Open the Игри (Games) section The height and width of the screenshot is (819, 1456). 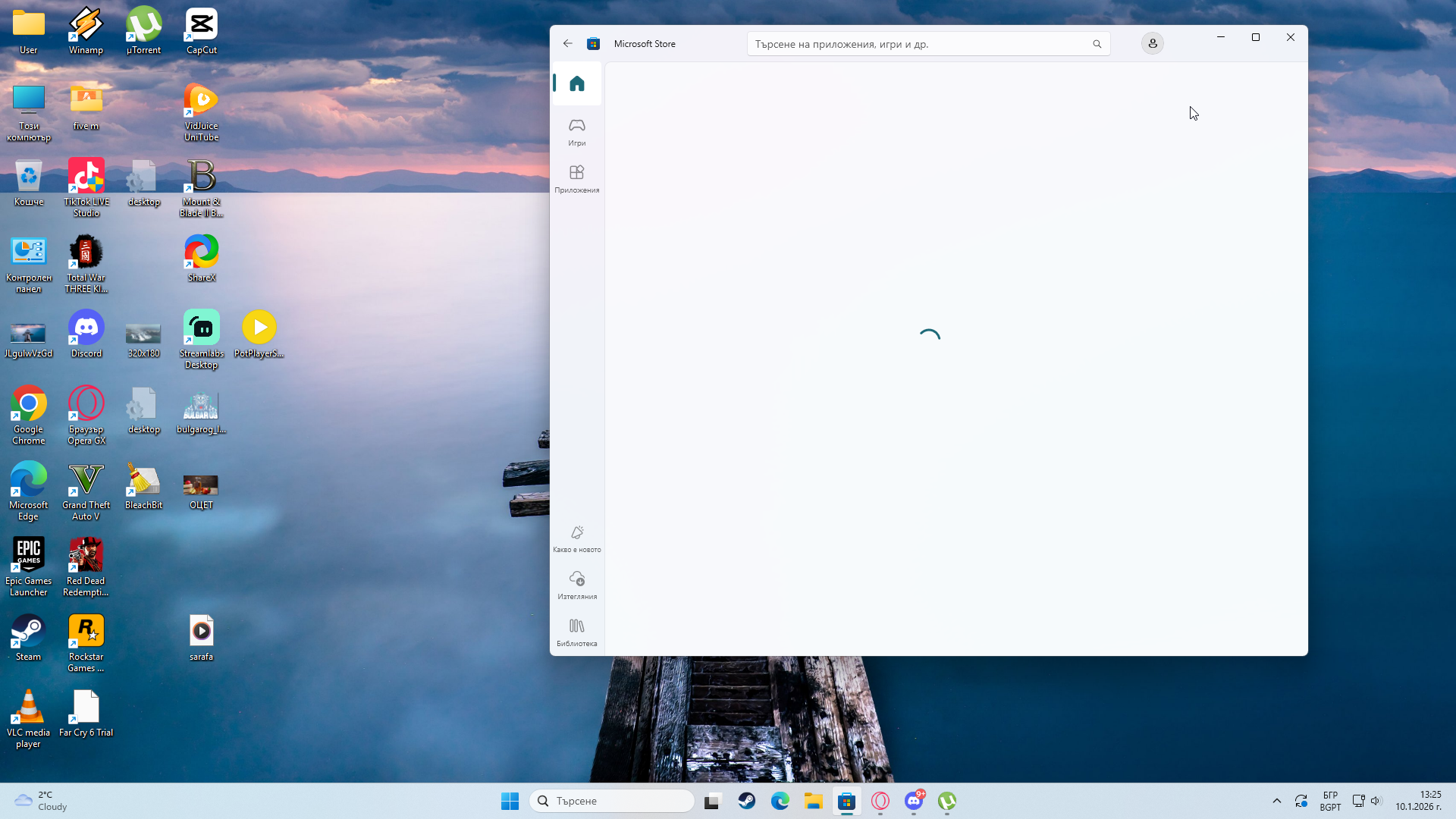click(x=576, y=131)
